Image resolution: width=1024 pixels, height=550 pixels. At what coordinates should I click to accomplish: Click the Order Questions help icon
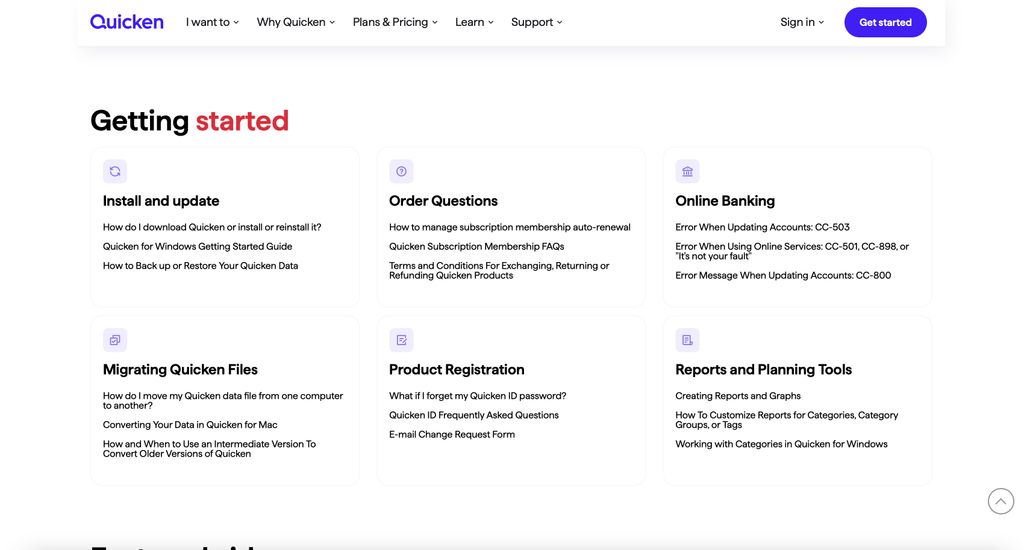click(401, 171)
